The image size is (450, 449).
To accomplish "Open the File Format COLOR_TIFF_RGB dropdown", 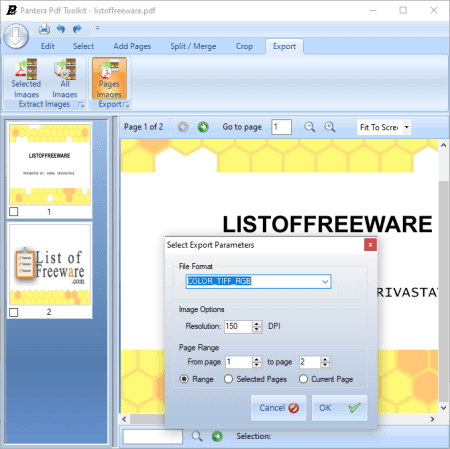I will [x=258, y=281].
